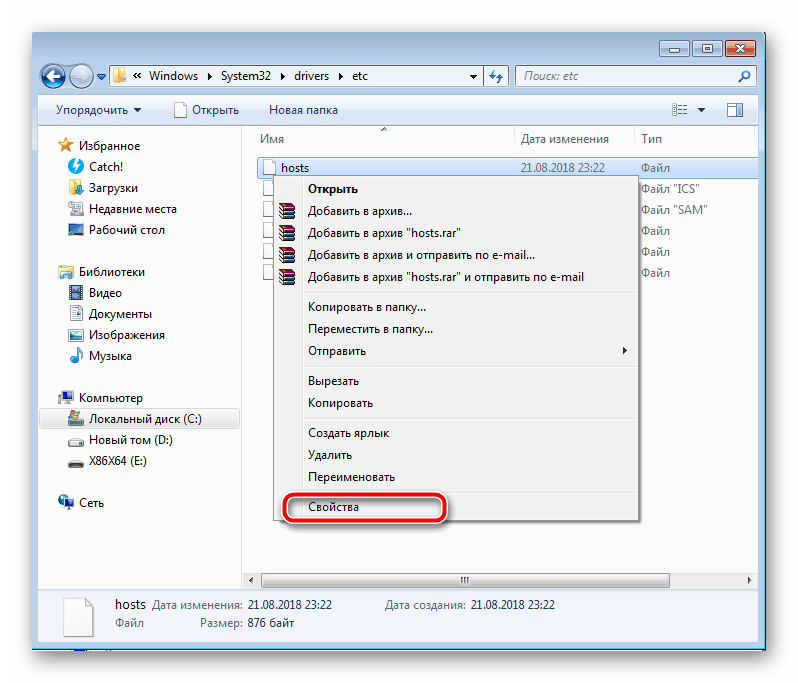
Task: Choose Копировать in context menu
Action: click(455, 403)
